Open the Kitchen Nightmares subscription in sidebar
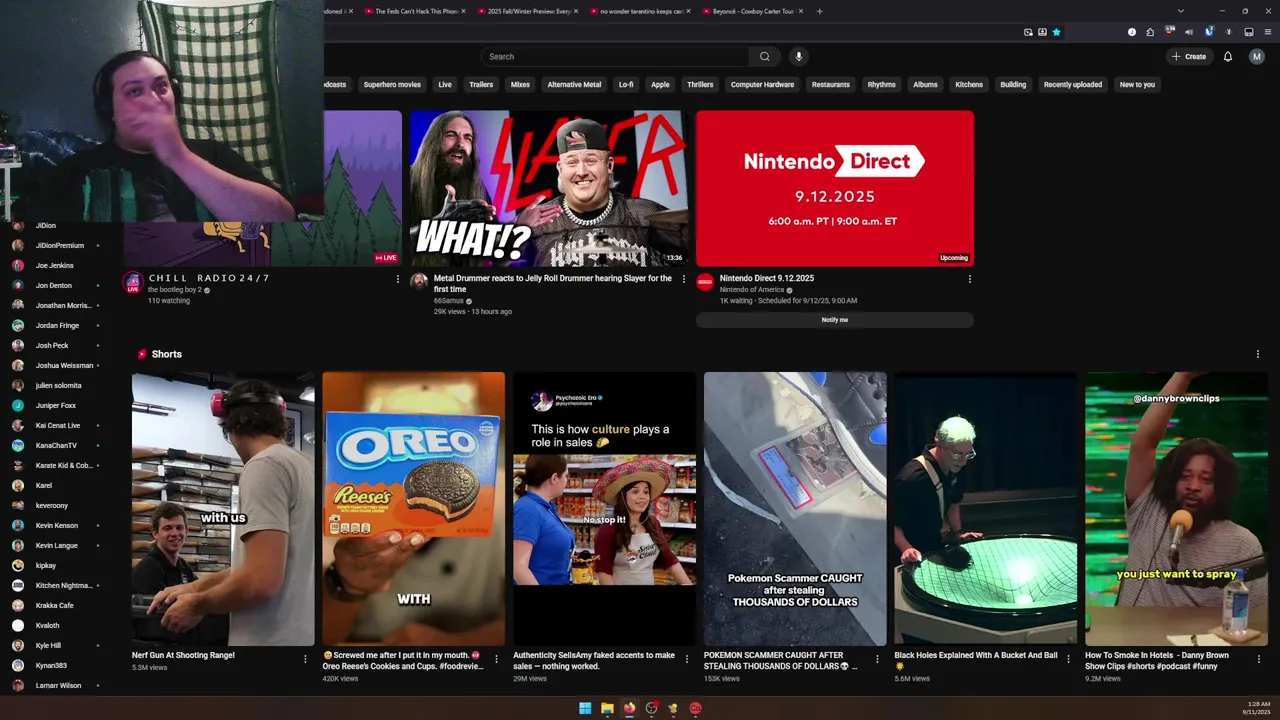 (58, 585)
